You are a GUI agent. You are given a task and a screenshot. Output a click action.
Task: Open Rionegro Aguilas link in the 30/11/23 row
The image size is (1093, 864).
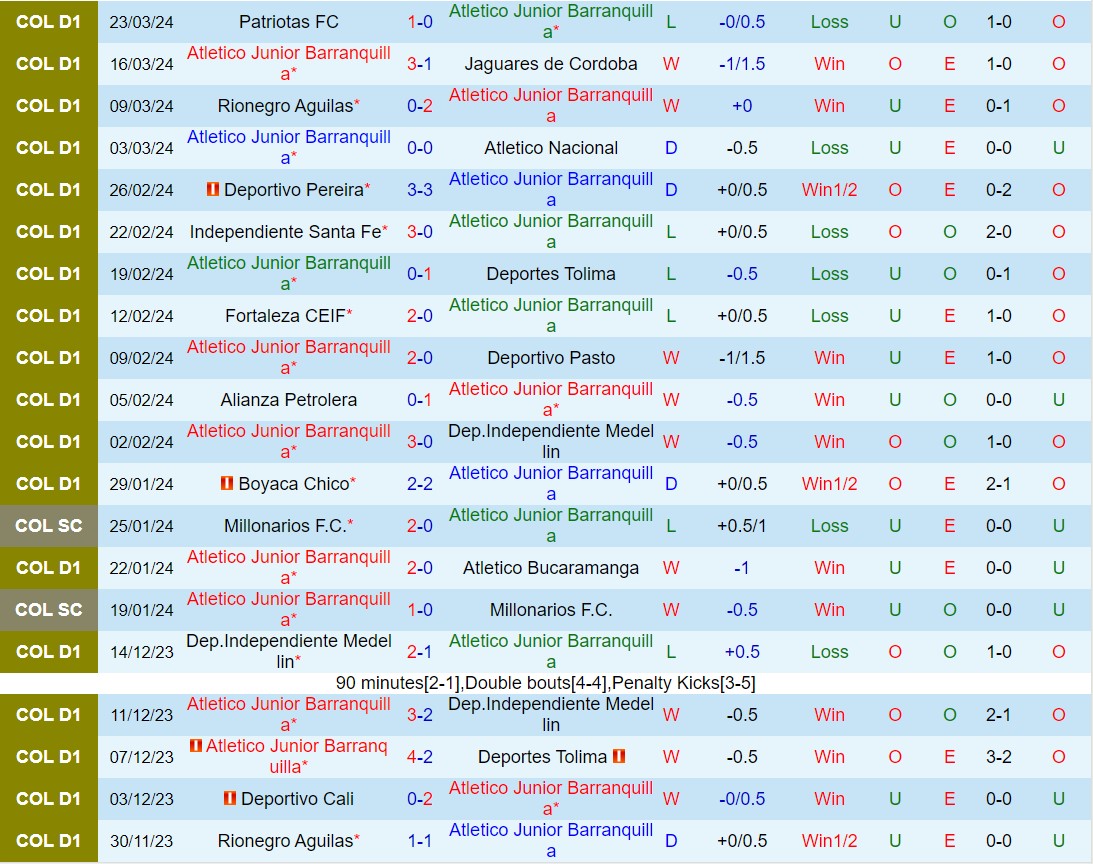click(285, 841)
